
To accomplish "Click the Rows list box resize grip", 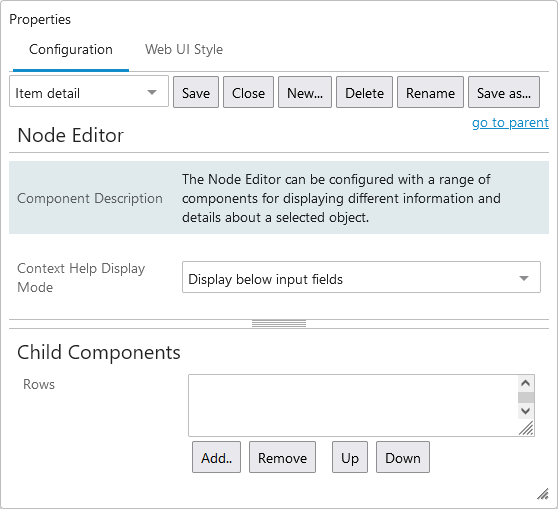I will (526, 428).
